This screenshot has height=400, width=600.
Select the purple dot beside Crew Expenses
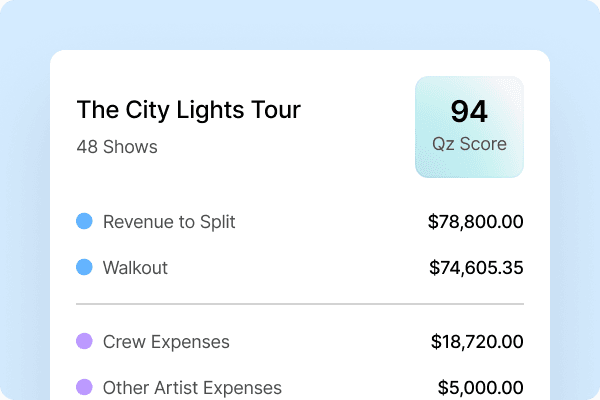[85, 342]
